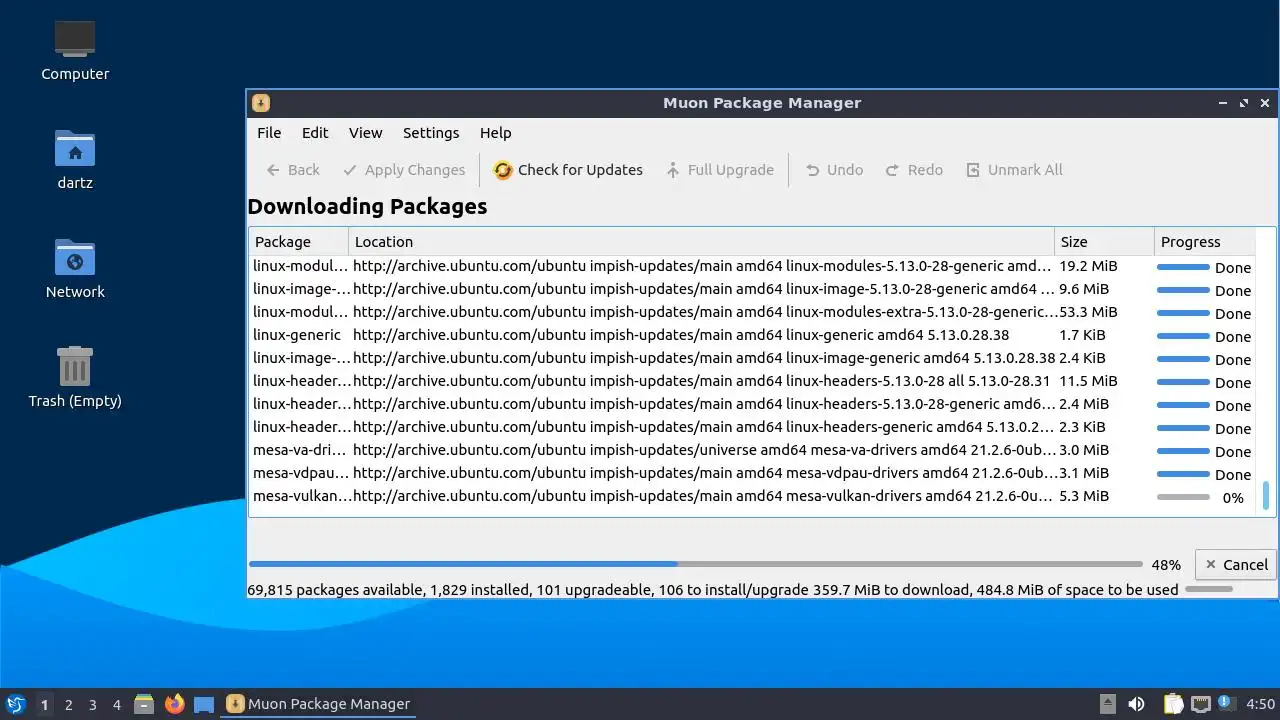The height and width of the screenshot is (720, 1280).
Task: Sort by the Size column header
Action: tap(1104, 242)
